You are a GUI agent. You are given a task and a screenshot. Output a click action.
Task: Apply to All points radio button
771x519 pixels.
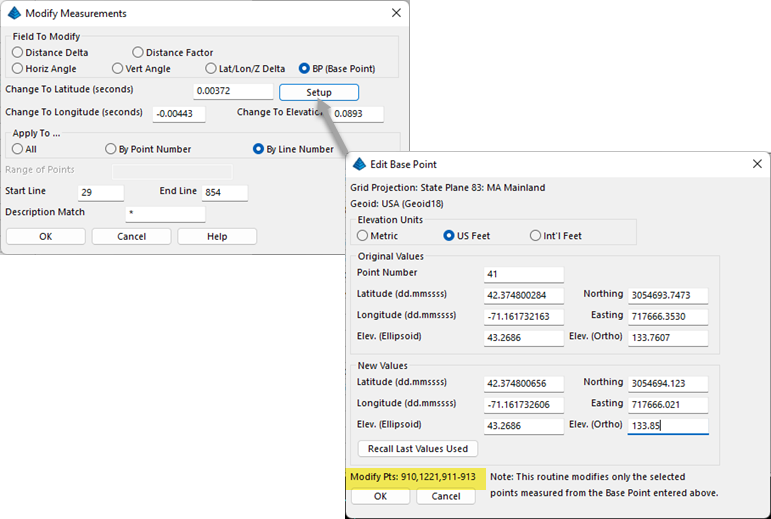point(18,149)
